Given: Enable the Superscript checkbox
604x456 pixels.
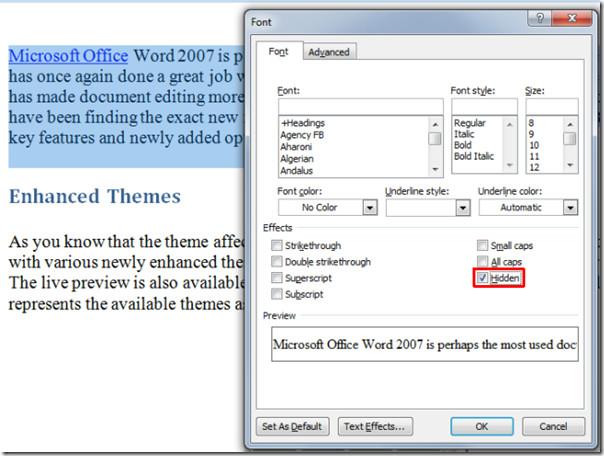Looking at the screenshot, I should (x=277, y=278).
